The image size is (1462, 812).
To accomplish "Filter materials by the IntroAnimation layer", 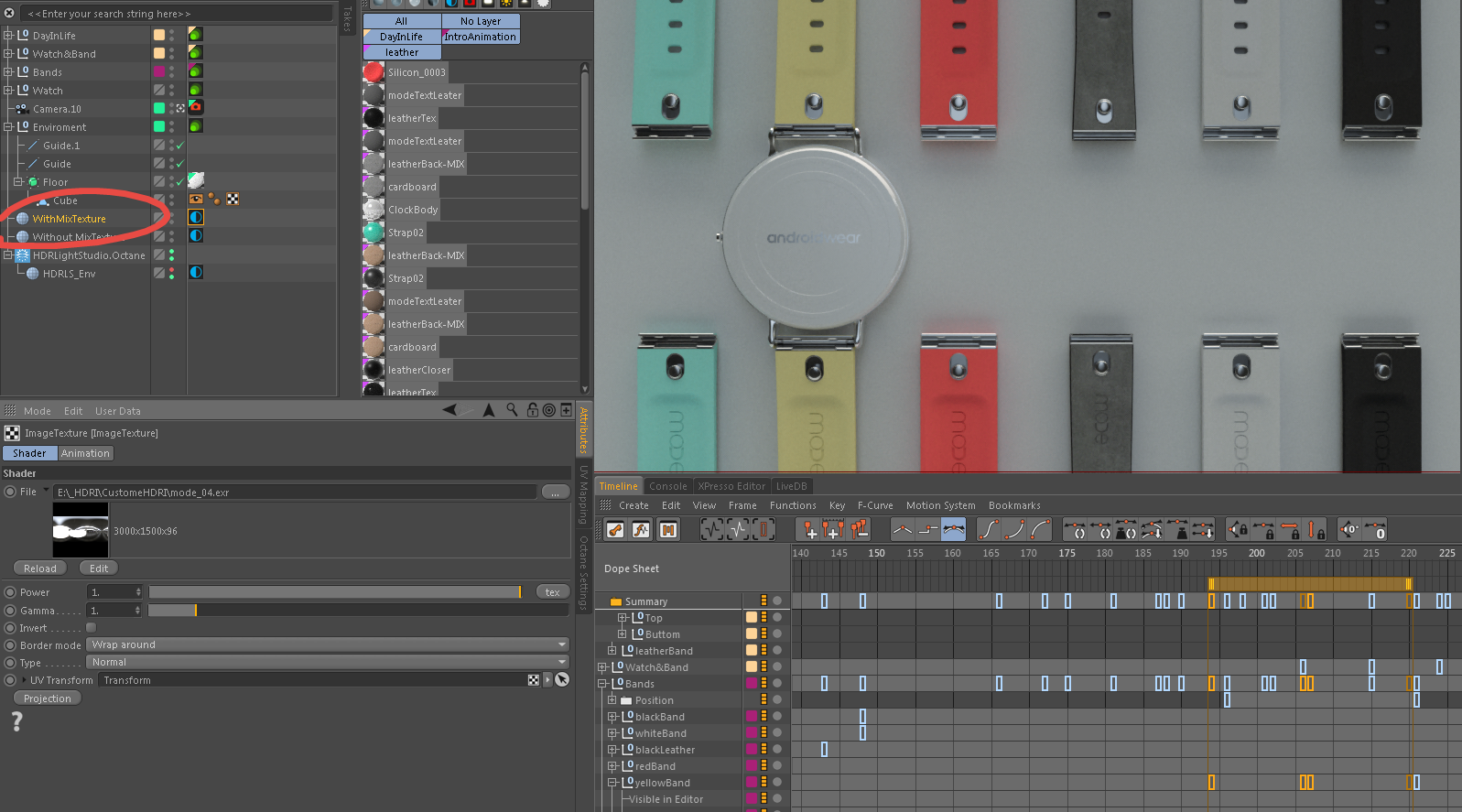I will 481,37.
